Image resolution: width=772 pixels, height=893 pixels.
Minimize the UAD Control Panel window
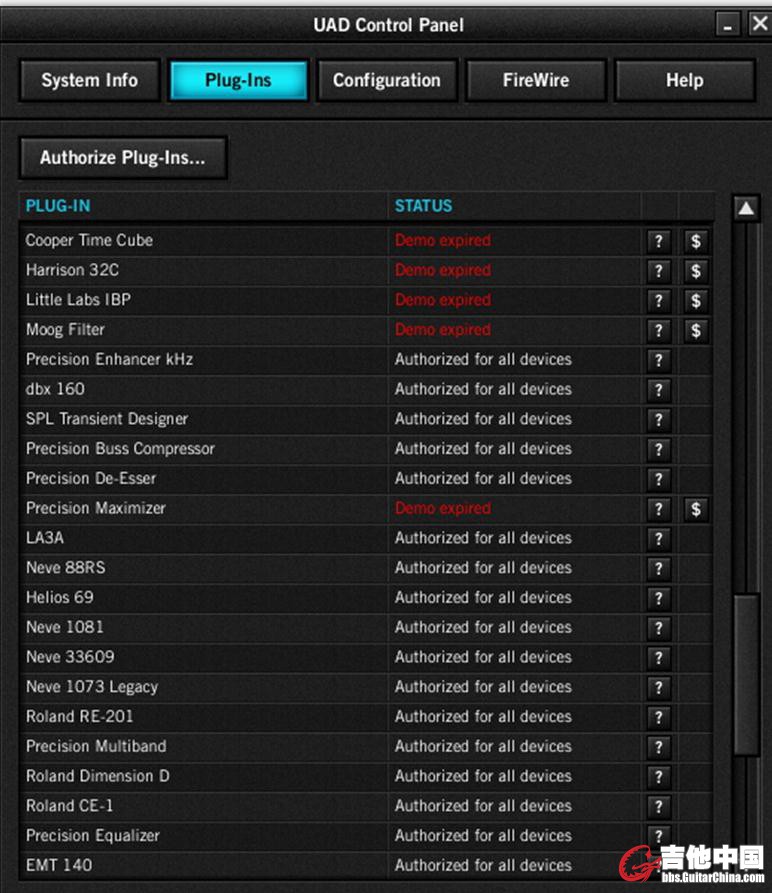pos(728,25)
